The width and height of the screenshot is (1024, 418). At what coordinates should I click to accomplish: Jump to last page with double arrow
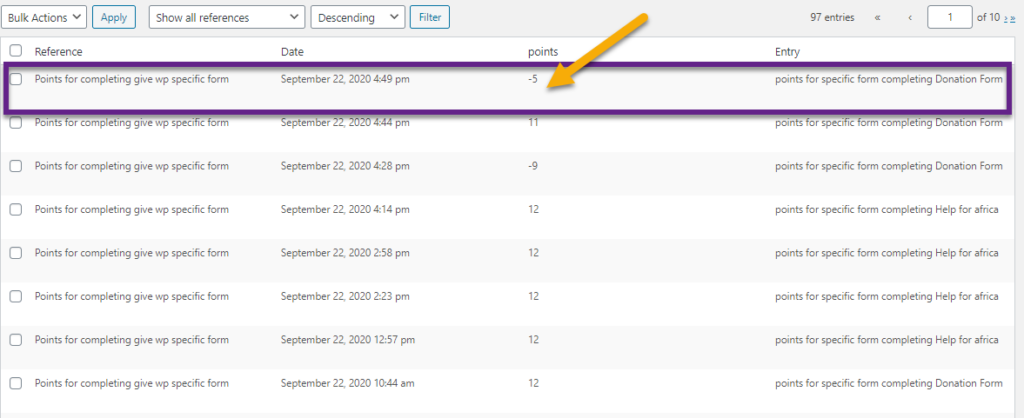tap(1013, 18)
